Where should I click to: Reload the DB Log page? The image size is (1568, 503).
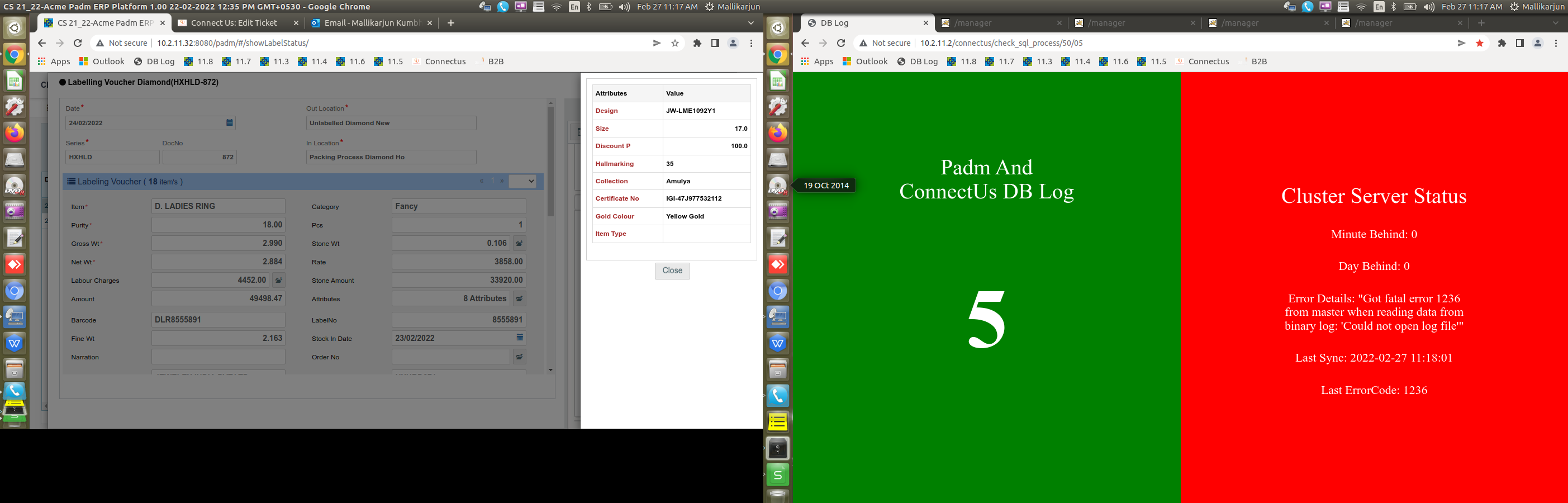[840, 43]
